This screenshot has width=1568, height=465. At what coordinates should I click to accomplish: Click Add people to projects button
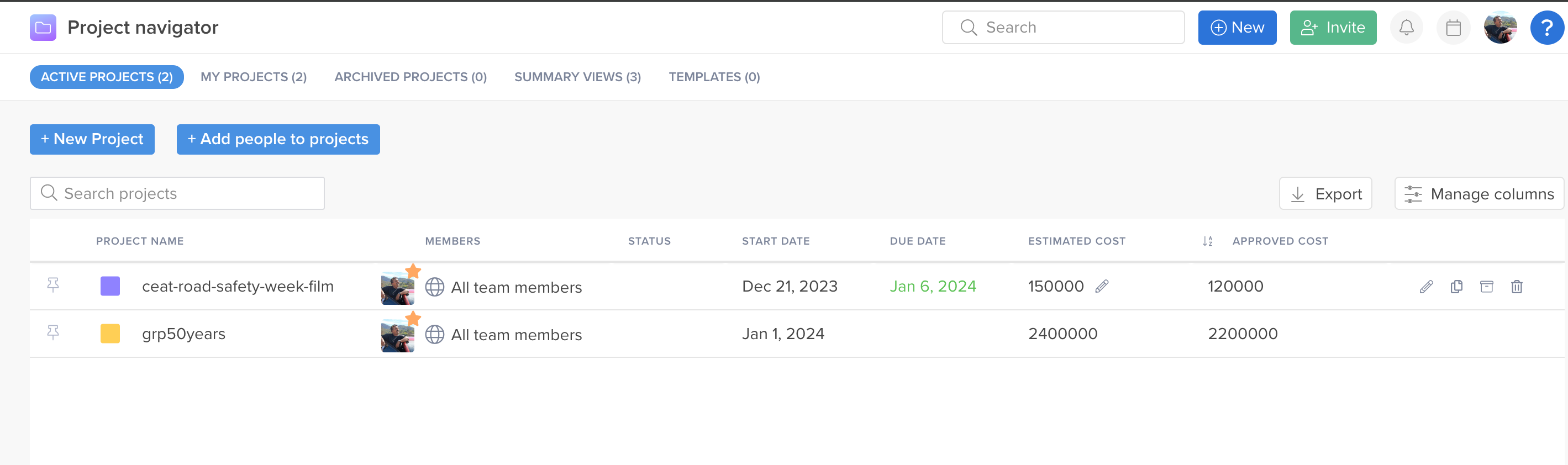pyautogui.click(x=278, y=139)
